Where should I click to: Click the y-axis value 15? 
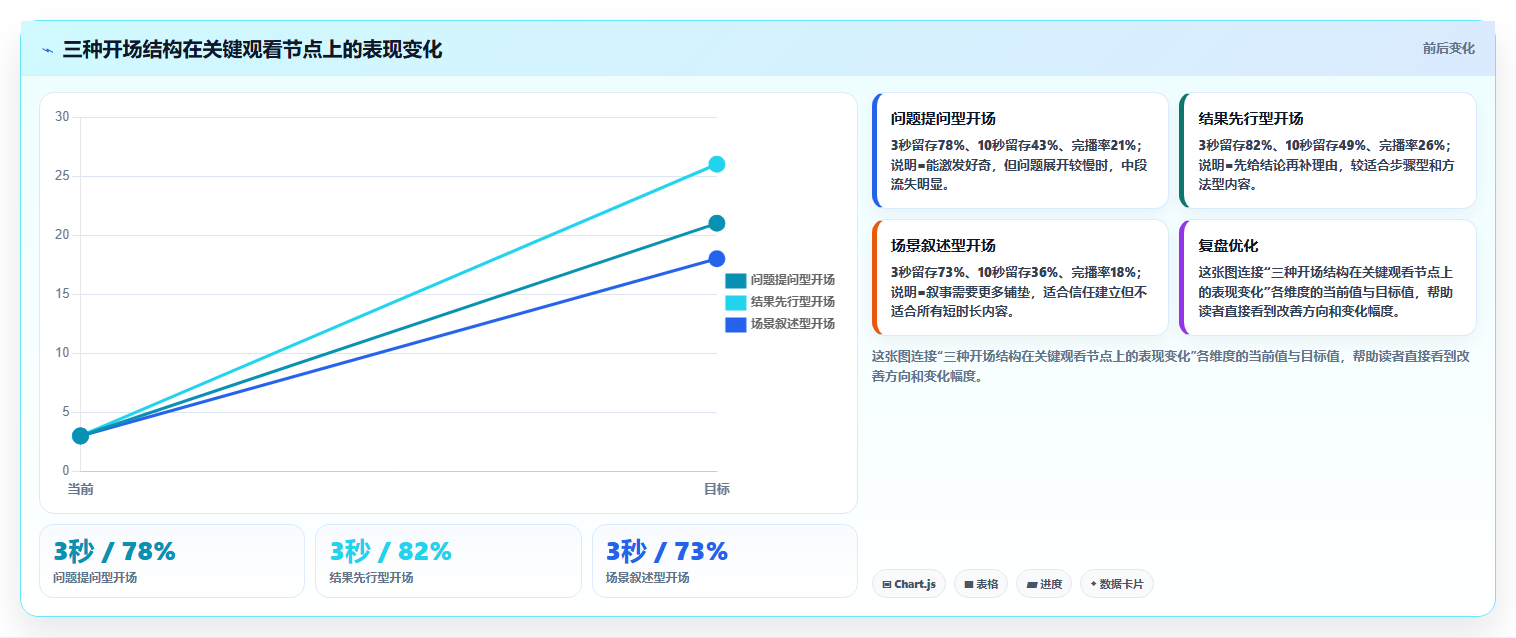click(x=62, y=294)
